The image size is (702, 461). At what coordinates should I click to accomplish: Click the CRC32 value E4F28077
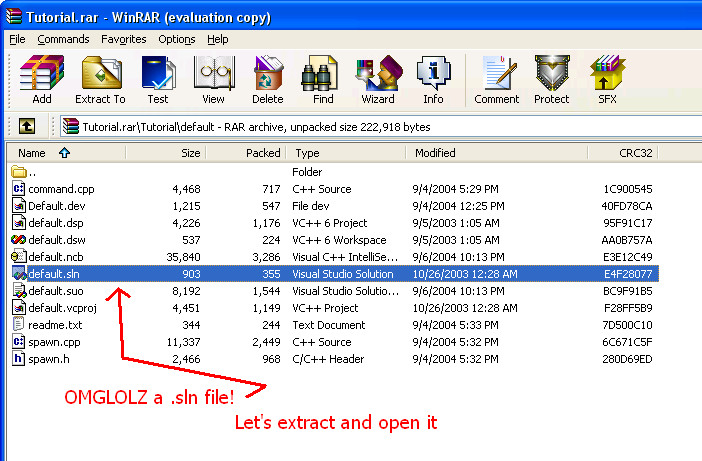click(628, 274)
